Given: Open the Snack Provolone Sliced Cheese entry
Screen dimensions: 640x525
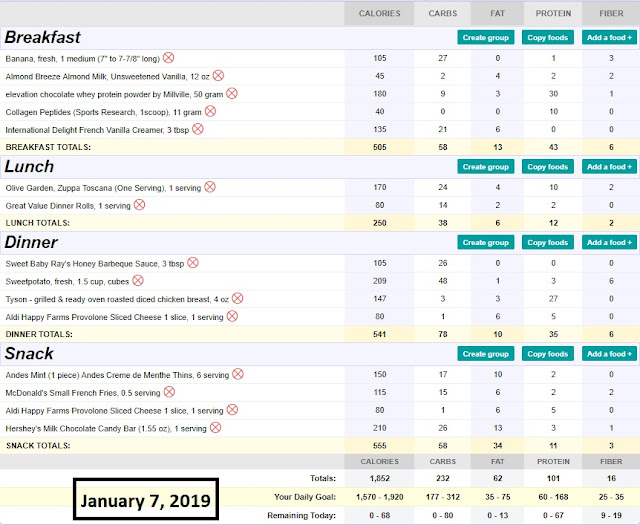Looking at the screenshot, I should point(114,411).
